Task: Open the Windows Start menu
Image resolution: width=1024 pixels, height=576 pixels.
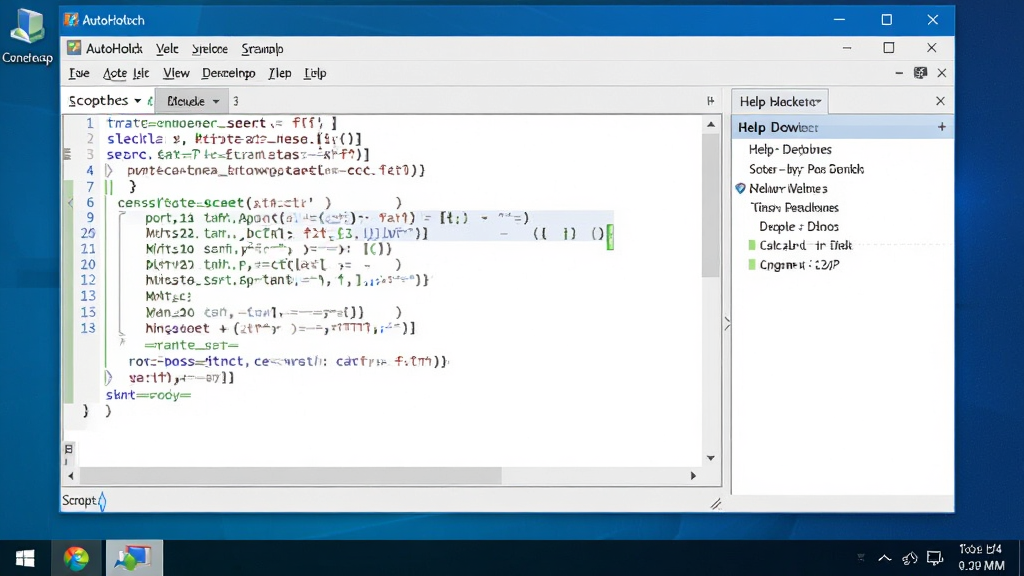Action: click(25, 558)
